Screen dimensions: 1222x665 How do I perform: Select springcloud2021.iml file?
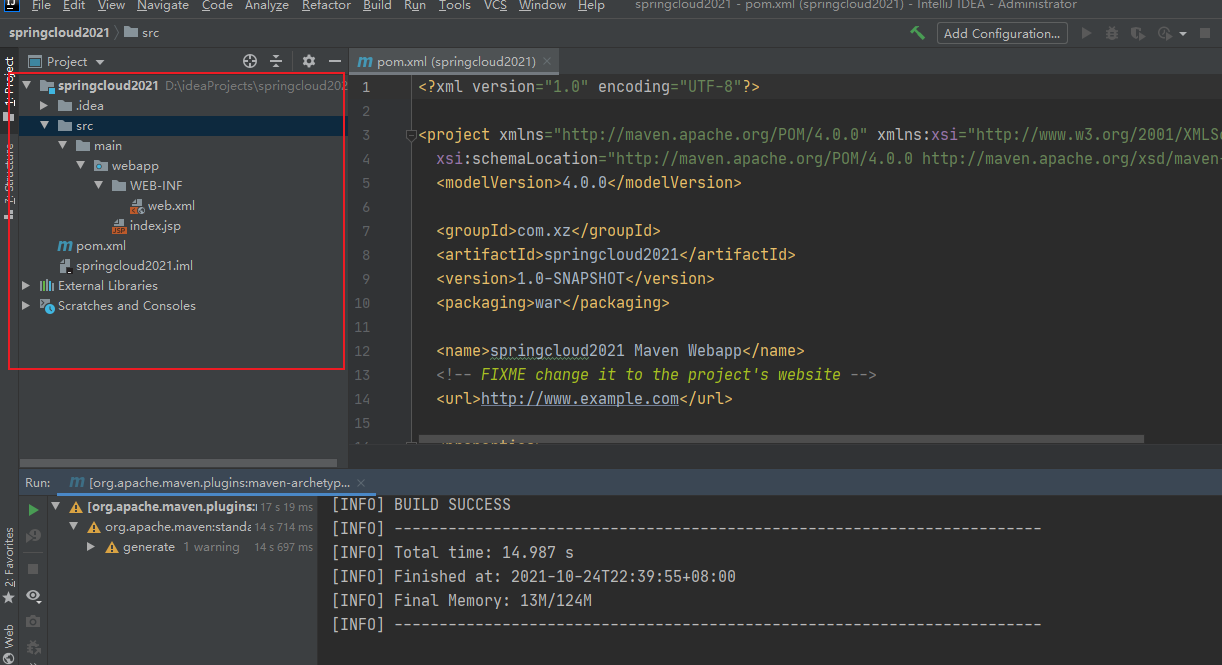tap(134, 266)
